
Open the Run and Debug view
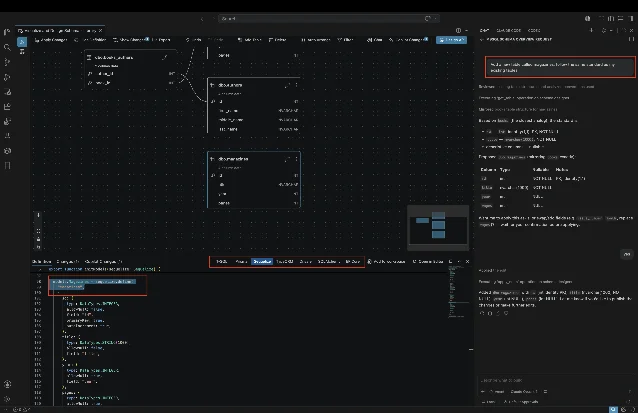click(x=7, y=77)
